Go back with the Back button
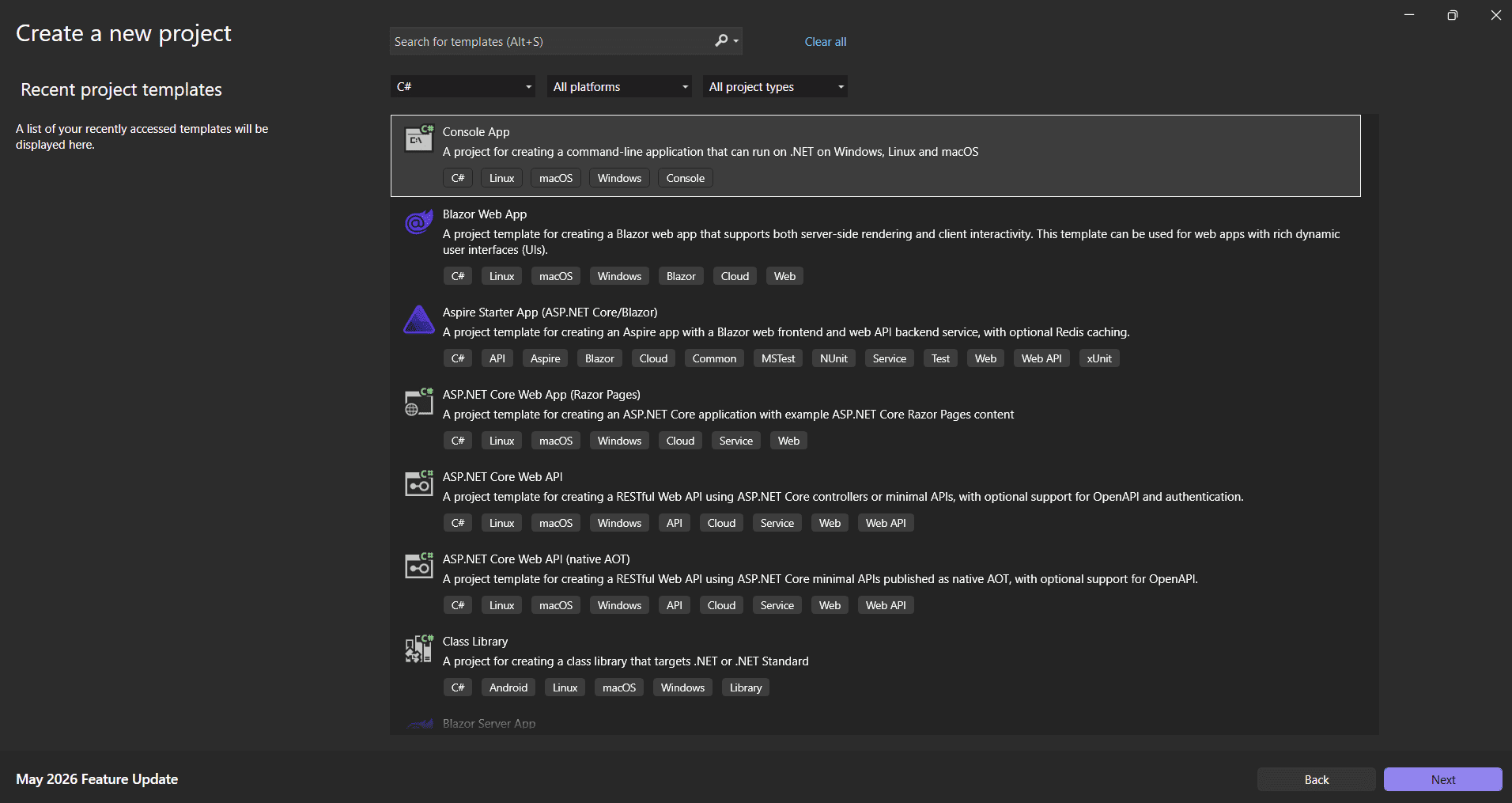 click(1317, 779)
